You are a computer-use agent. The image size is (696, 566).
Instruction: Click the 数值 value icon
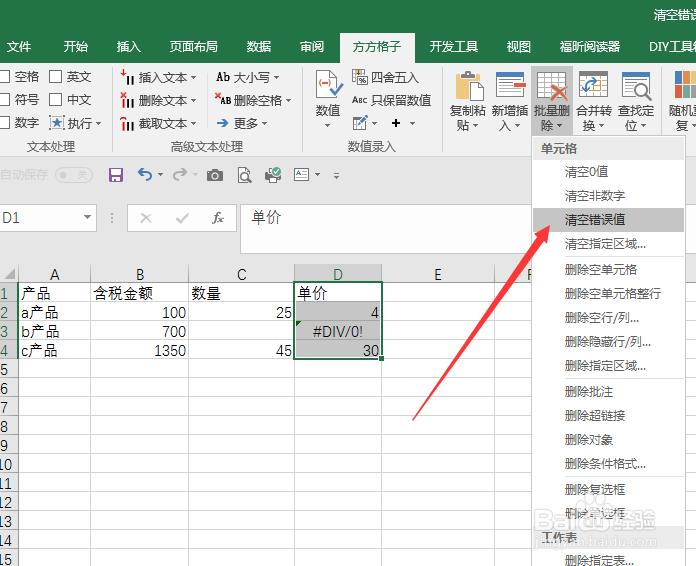328,84
